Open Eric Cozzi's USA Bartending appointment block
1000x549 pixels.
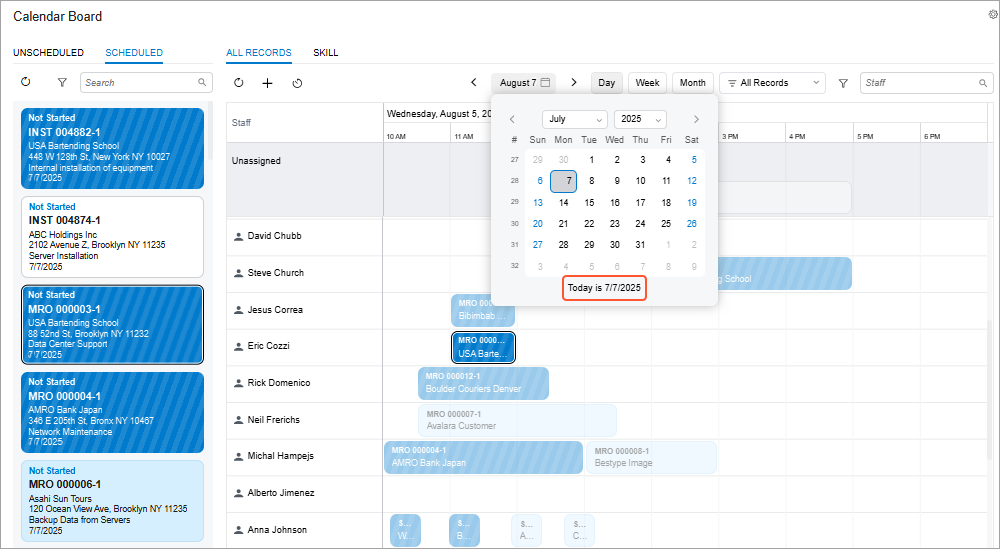coord(483,348)
